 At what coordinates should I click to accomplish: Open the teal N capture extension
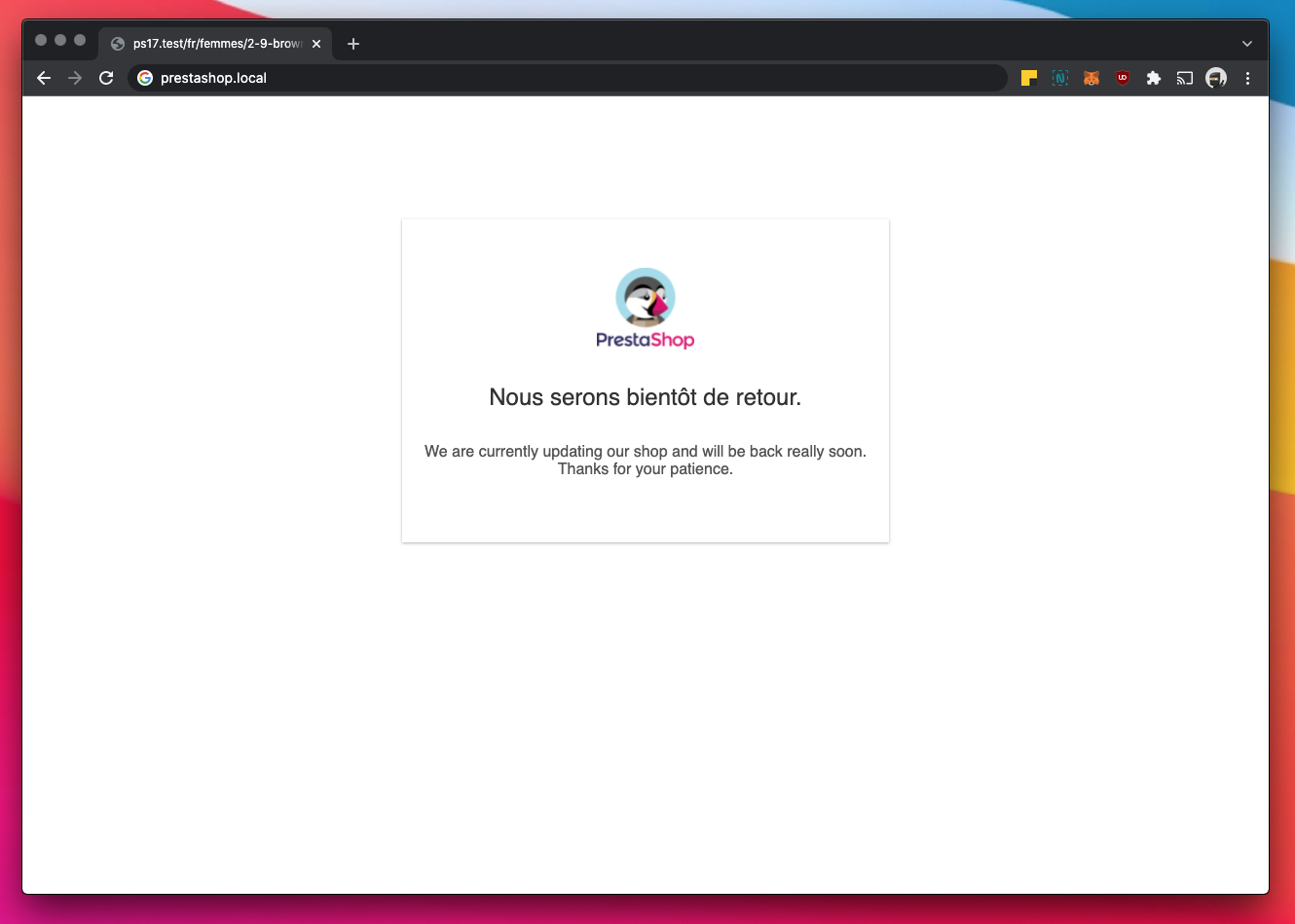[x=1060, y=78]
